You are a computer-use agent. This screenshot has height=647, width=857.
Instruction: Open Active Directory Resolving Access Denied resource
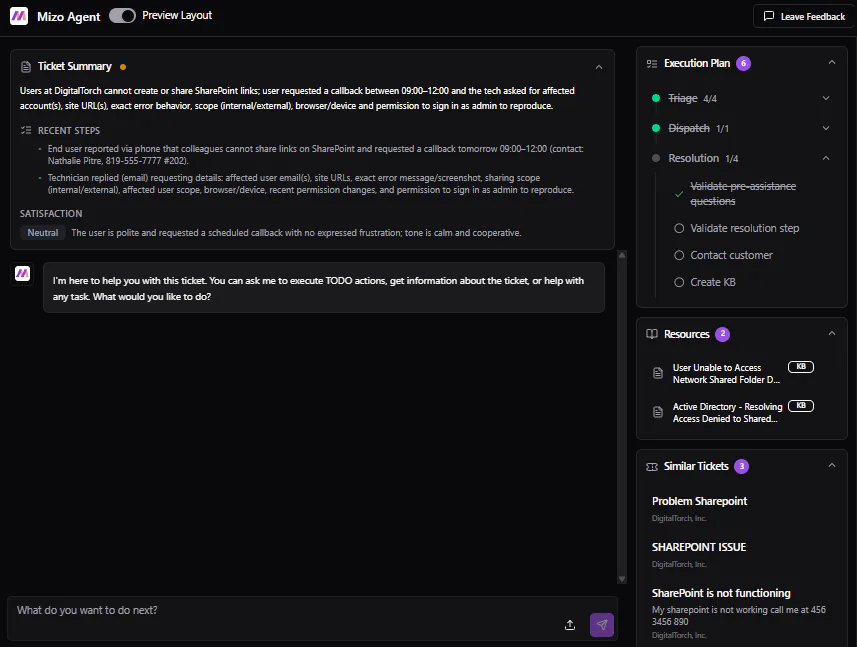tap(727, 413)
